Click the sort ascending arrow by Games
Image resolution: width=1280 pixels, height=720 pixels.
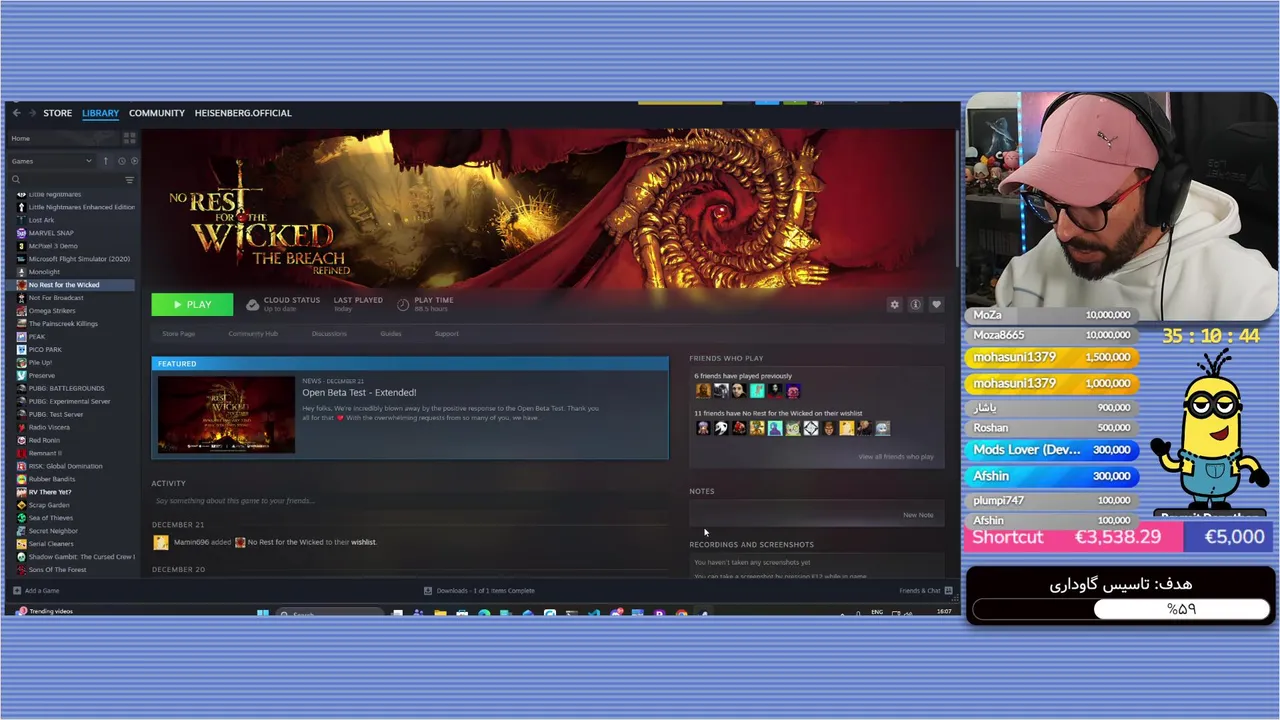click(106, 161)
